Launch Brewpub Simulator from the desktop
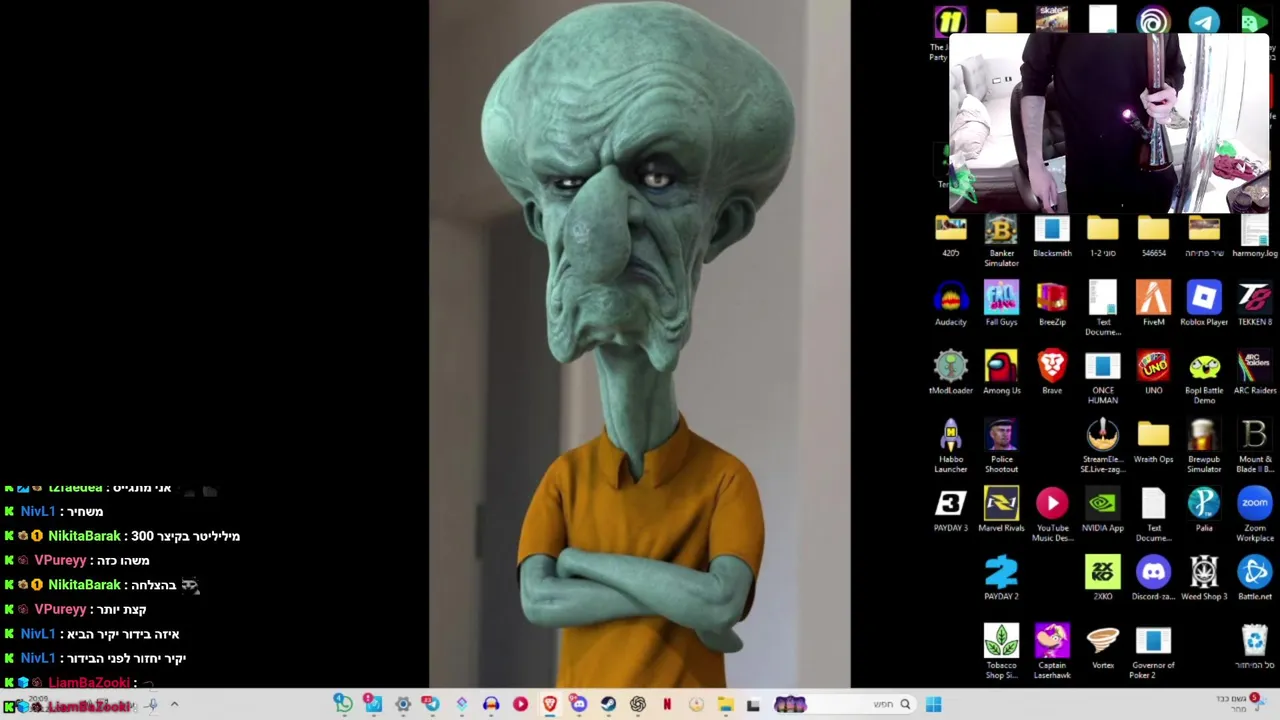 (x=1204, y=446)
